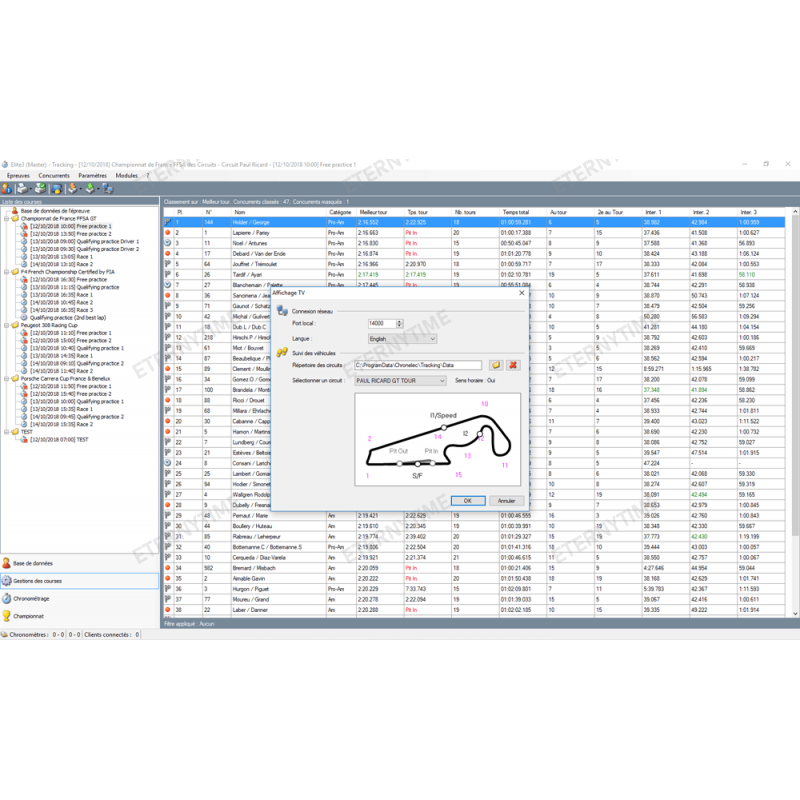This screenshot has height=800, width=800.
Task: Open the orange download icon dropdown arrow
Action: coord(81,189)
